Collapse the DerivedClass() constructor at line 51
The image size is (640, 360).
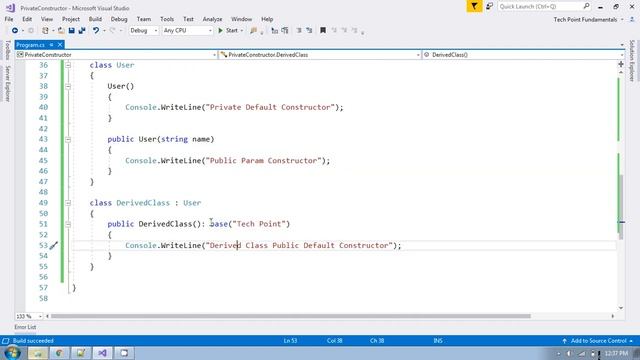click(x=68, y=224)
